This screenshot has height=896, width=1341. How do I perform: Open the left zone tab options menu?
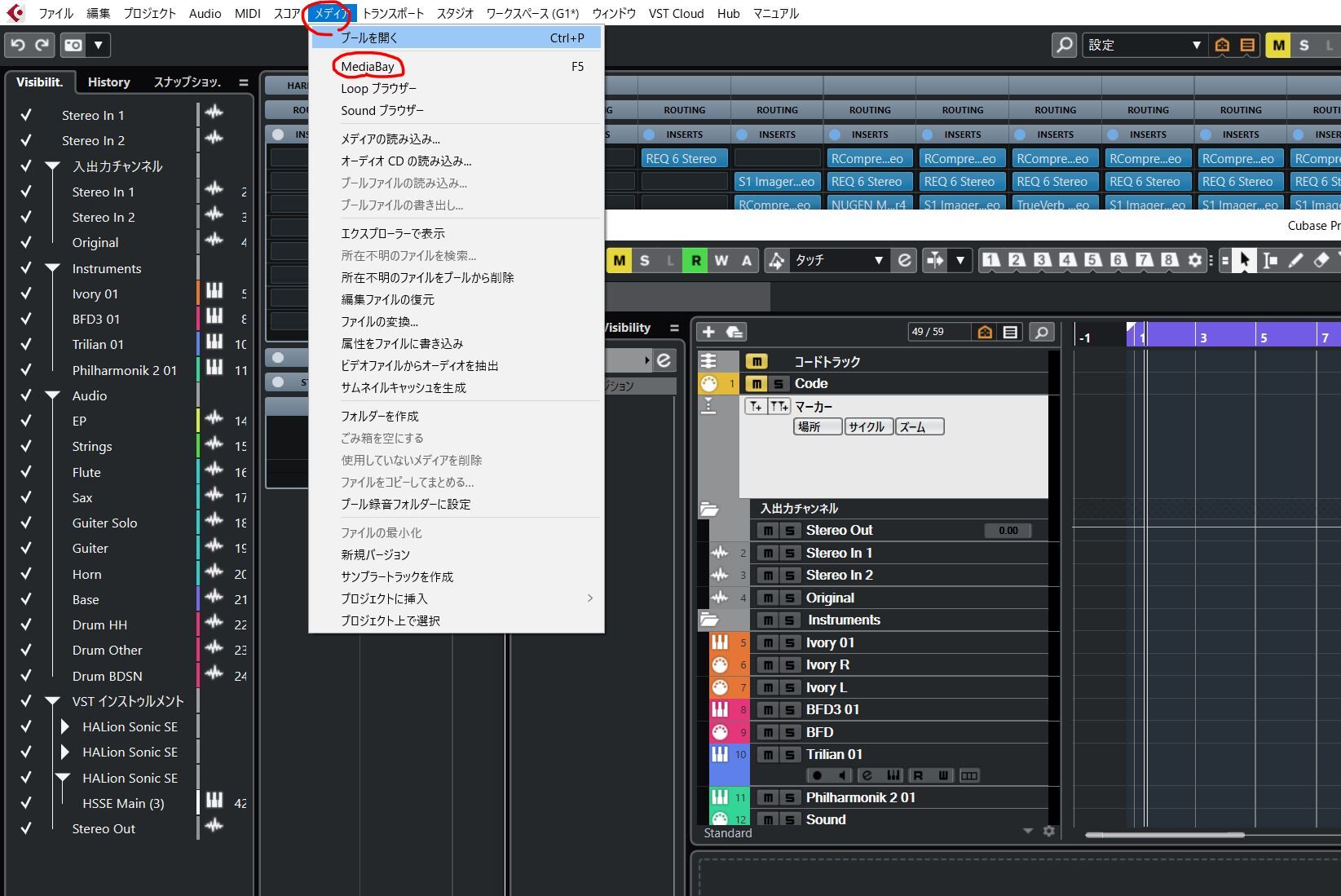pyautogui.click(x=243, y=82)
